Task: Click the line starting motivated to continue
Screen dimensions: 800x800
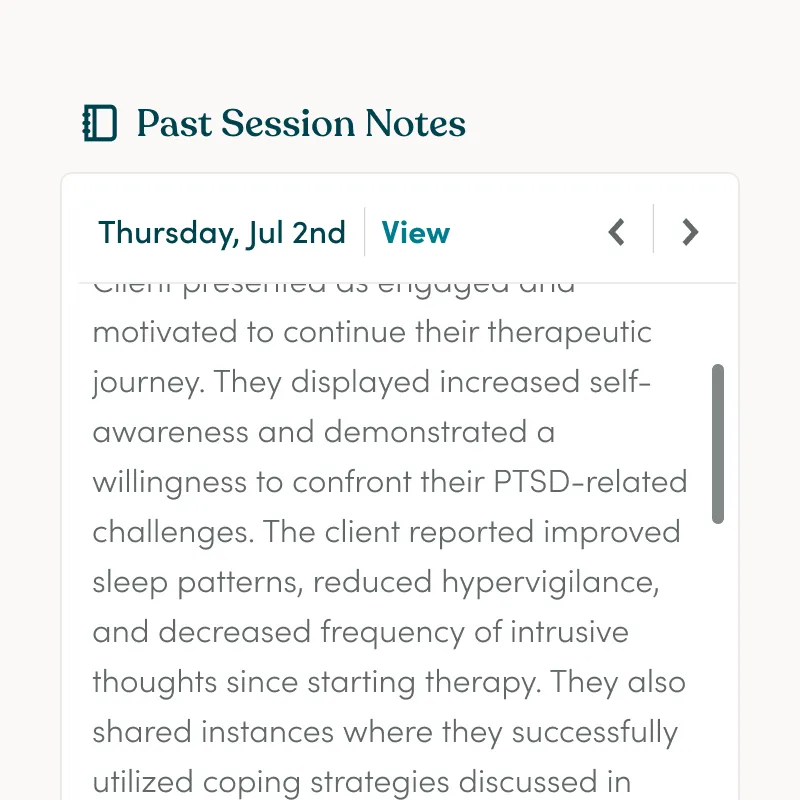Action: coord(372,332)
